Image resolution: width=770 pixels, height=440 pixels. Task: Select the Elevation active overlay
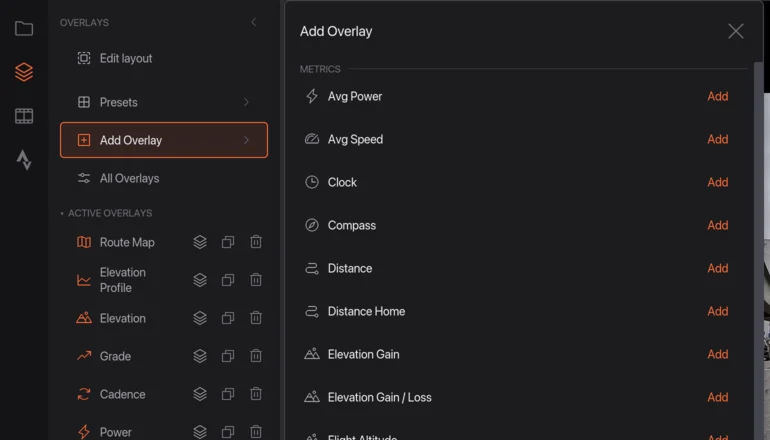point(123,318)
